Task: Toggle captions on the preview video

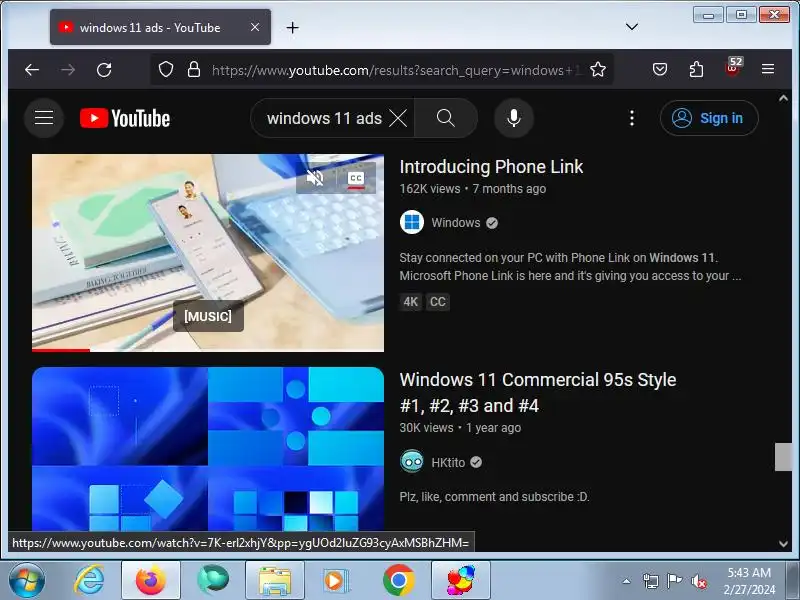Action: [356, 178]
